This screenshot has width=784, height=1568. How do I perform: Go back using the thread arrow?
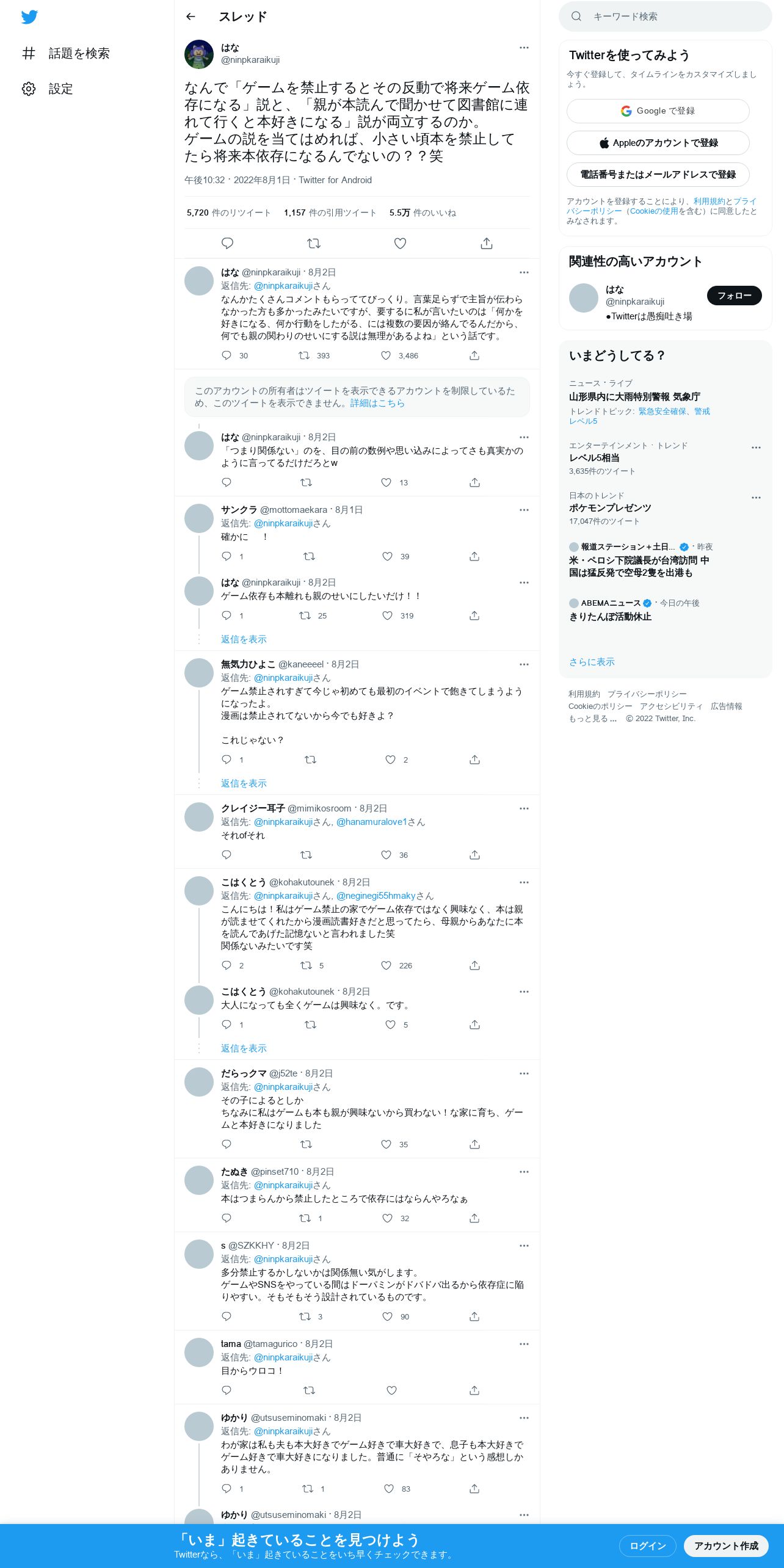pyautogui.click(x=191, y=16)
